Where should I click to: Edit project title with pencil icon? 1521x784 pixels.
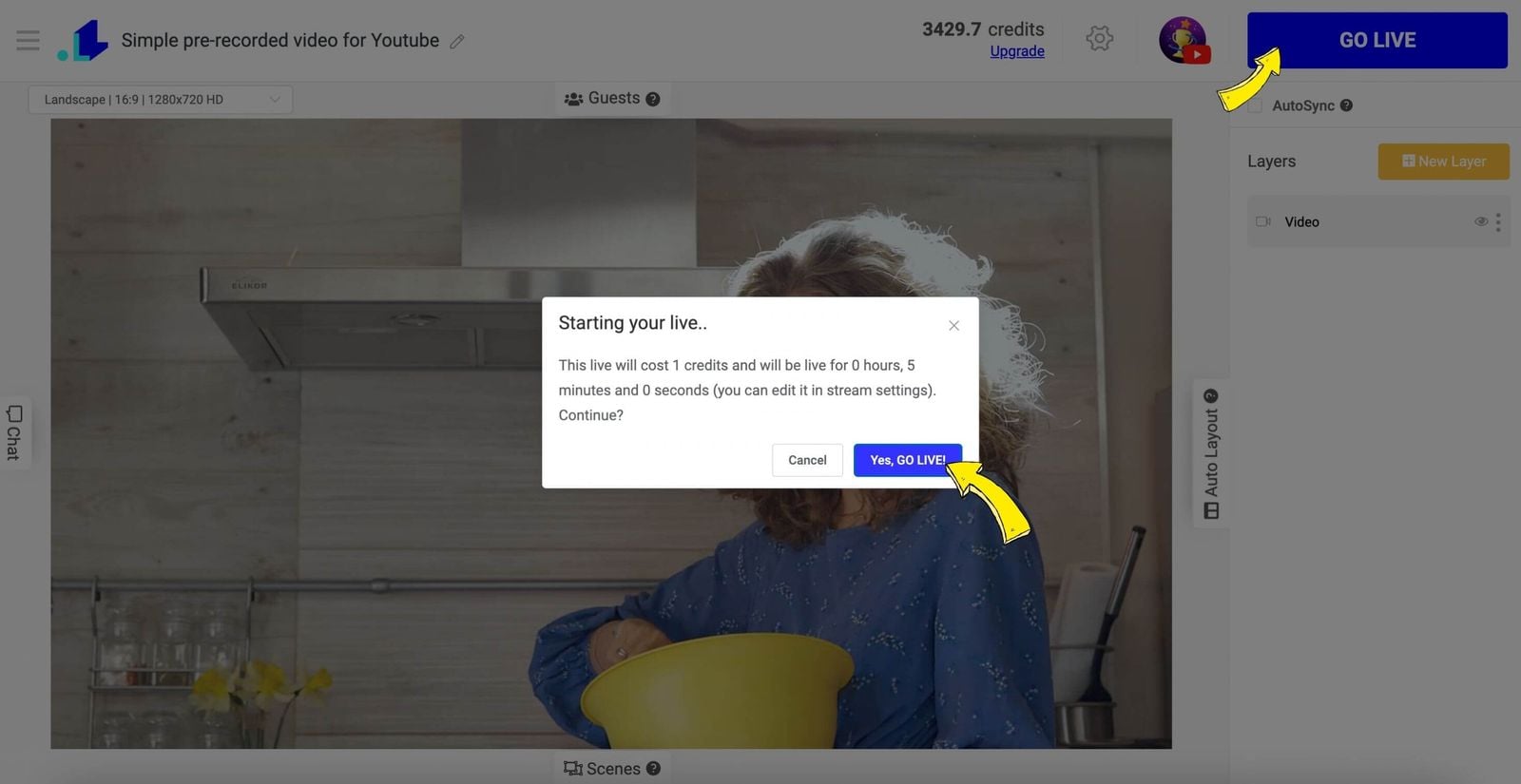457,42
